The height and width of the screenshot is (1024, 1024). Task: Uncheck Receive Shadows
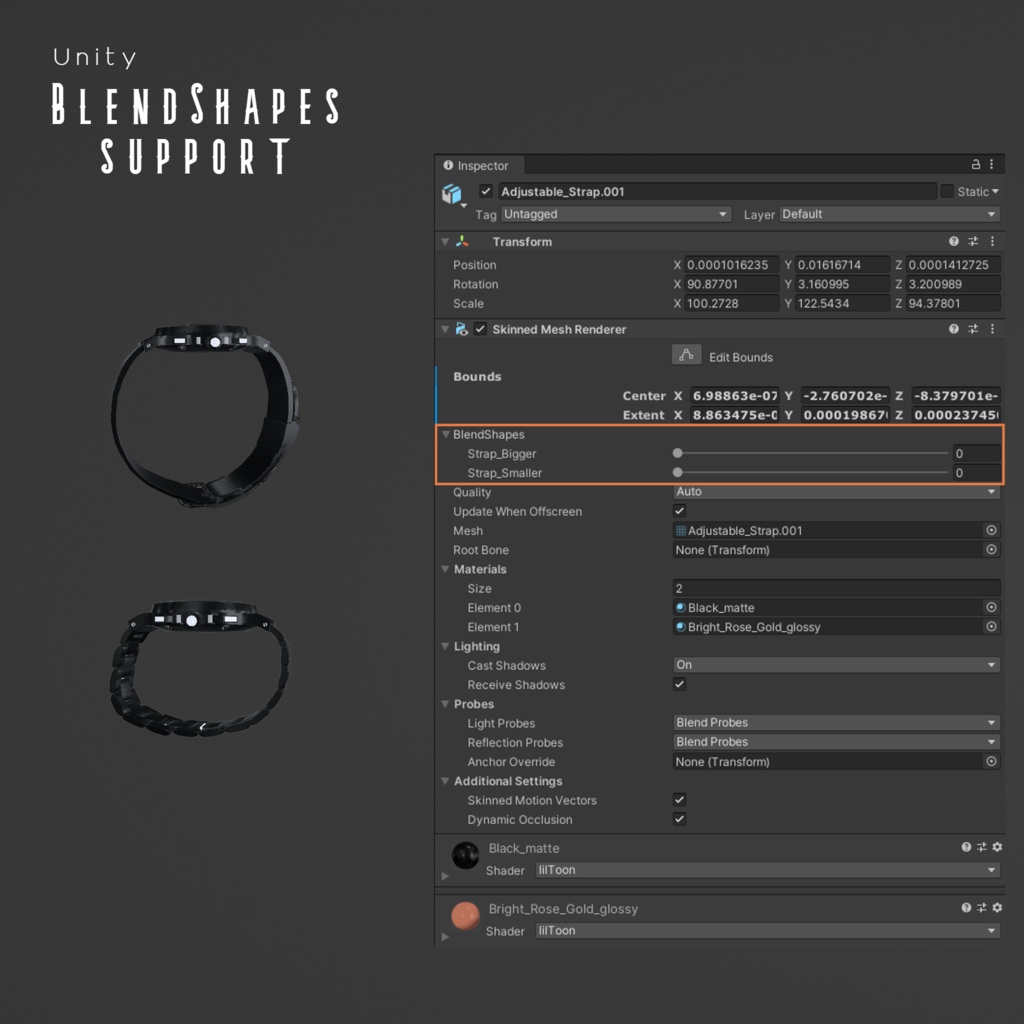680,684
